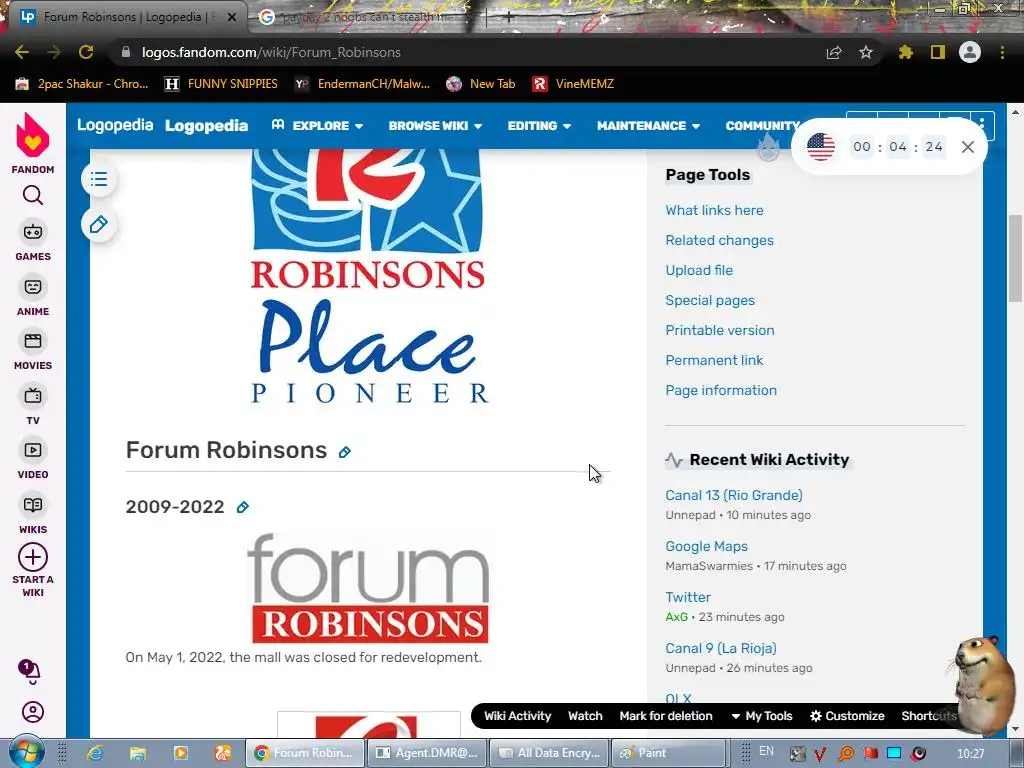Click the Logopedia wordmark in header
Viewport: 1024px width, 768px height.
206,126
